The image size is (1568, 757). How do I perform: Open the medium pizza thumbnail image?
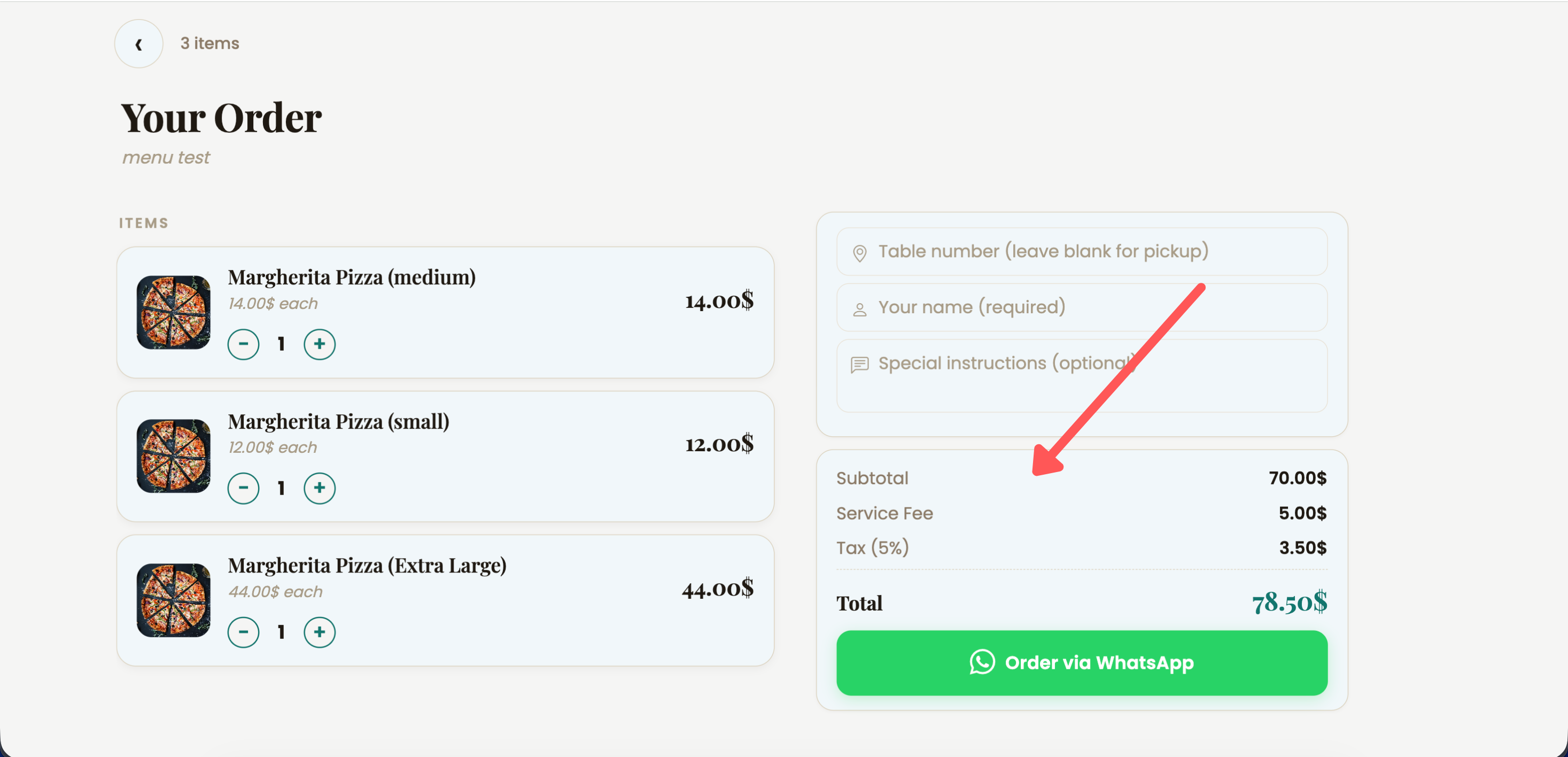(174, 312)
